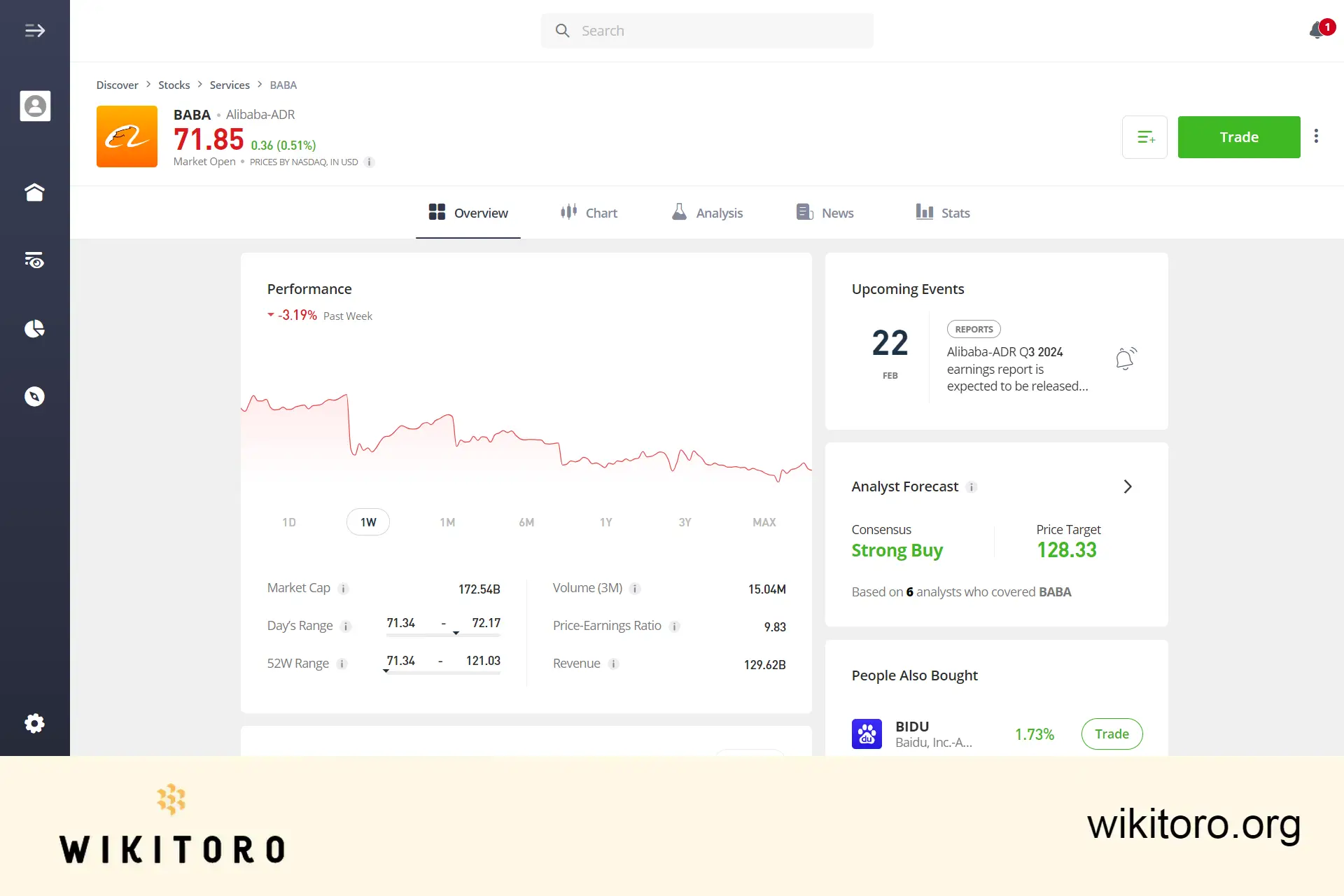Expand the Analyst Forecast details chevron
Image resolution: width=1344 pixels, height=896 pixels.
pos(1127,486)
